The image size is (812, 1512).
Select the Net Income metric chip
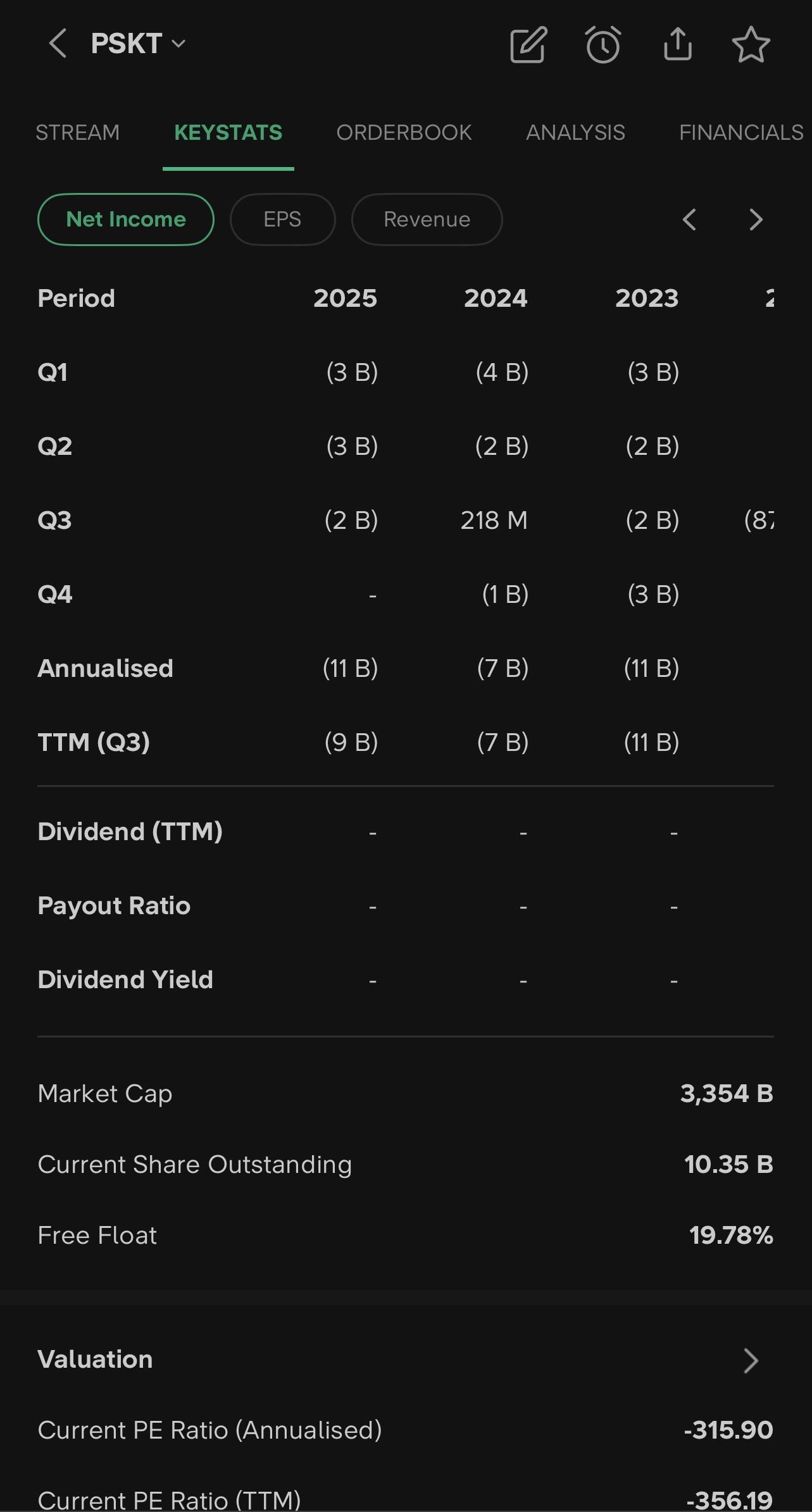[x=126, y=220]
